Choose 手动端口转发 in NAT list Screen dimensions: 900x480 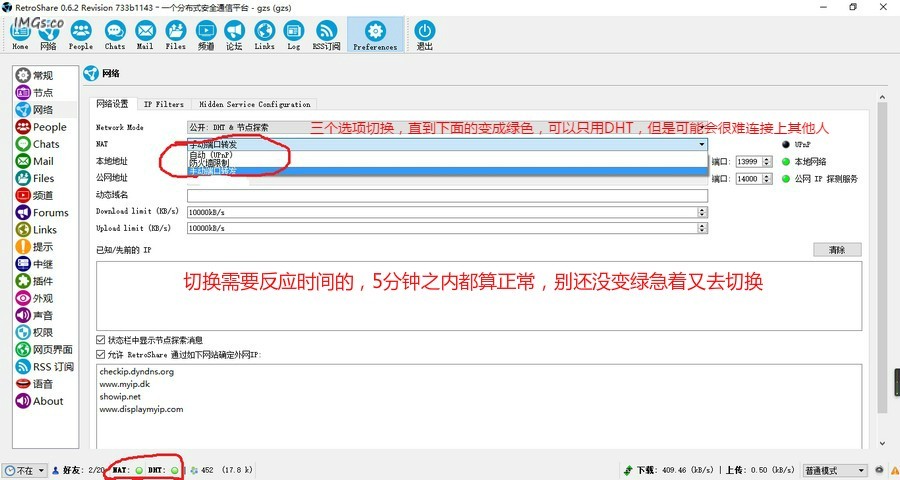click(x=447, y=171)
